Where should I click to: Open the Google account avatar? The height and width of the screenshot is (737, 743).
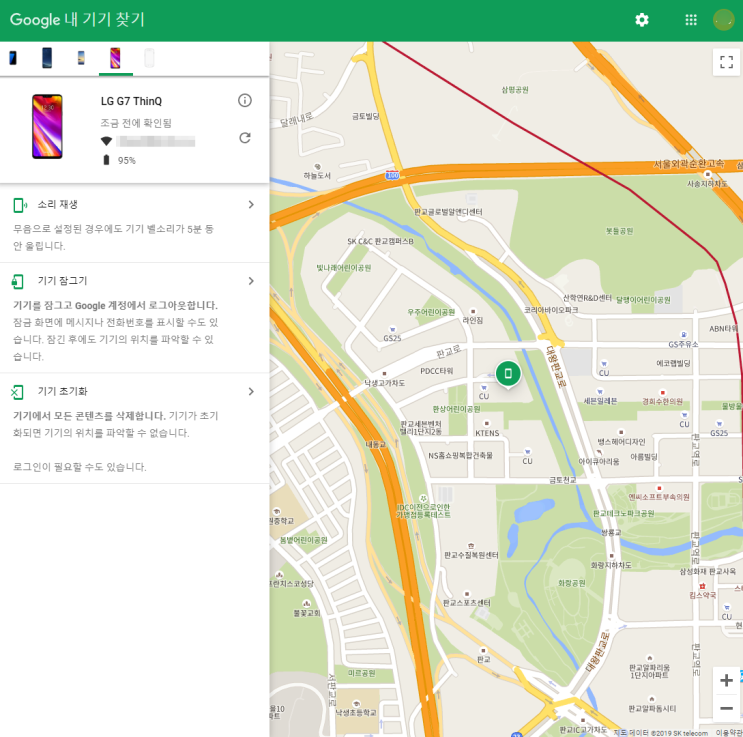pos(723,20)
